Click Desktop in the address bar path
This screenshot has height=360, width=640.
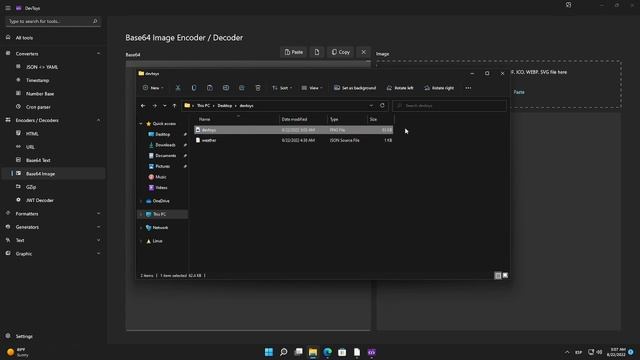point(224,106)
